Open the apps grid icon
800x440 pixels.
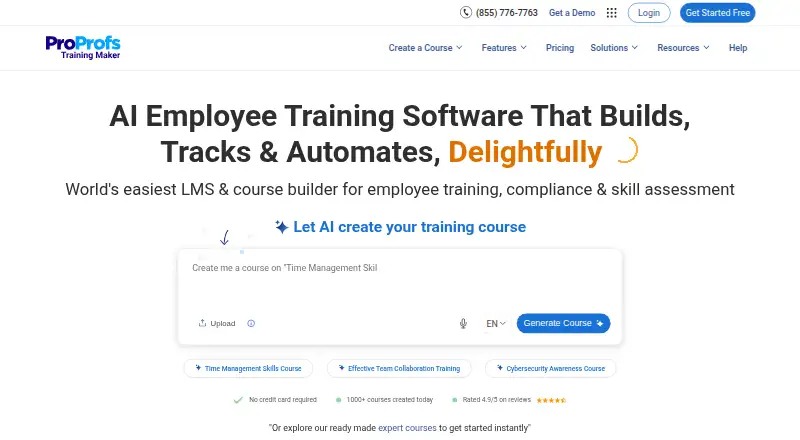point(611,13)
